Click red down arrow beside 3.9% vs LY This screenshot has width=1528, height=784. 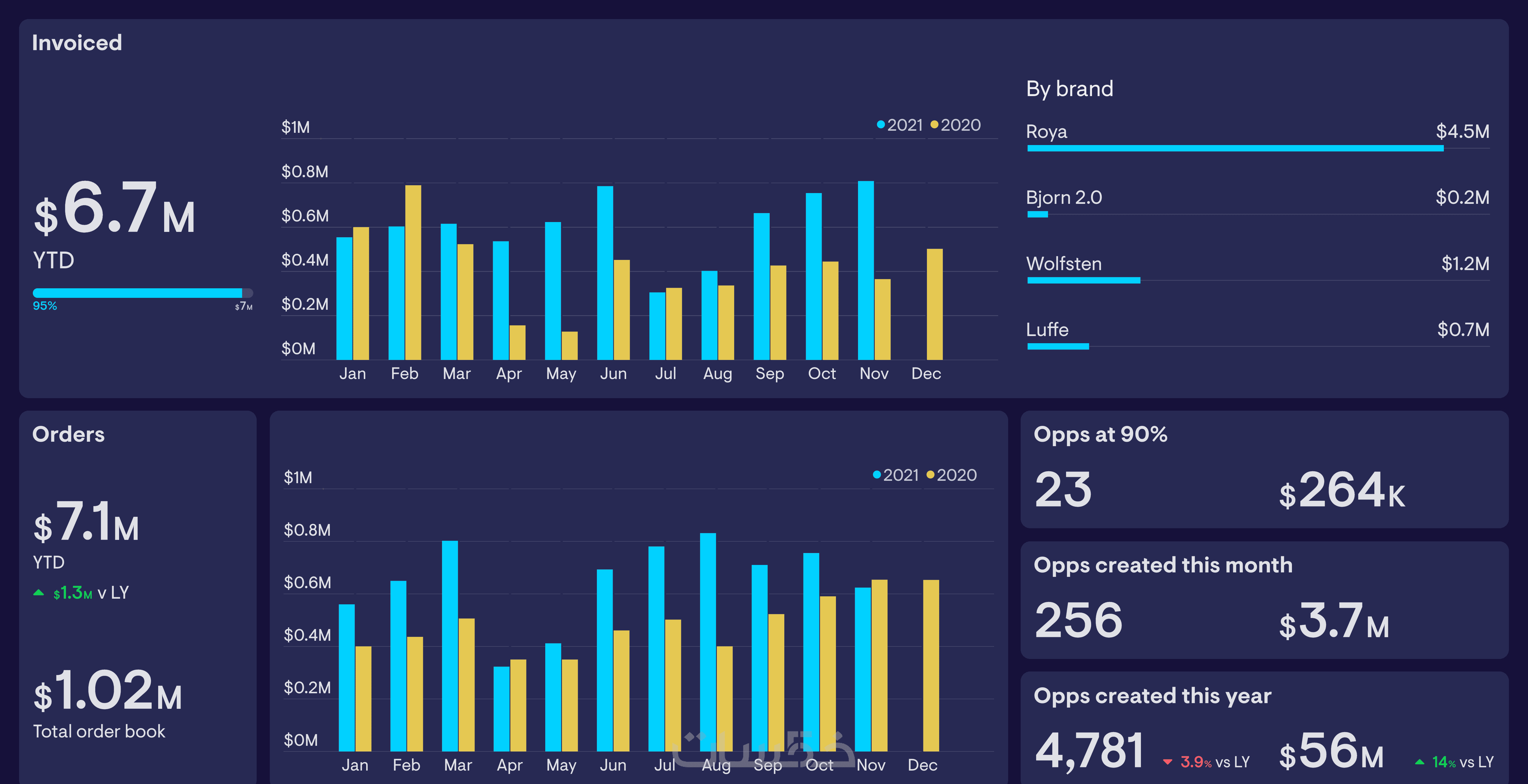pyautogui.click(x=1167, y=762)
